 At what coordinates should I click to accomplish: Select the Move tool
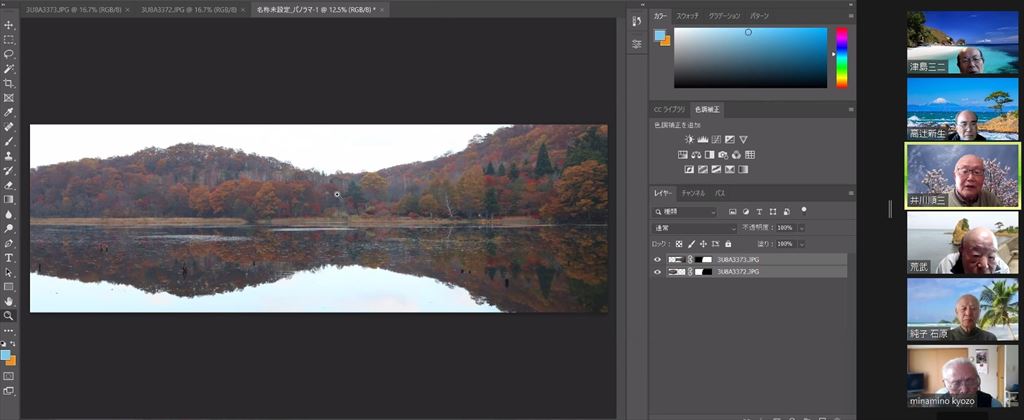coord(9,24)
